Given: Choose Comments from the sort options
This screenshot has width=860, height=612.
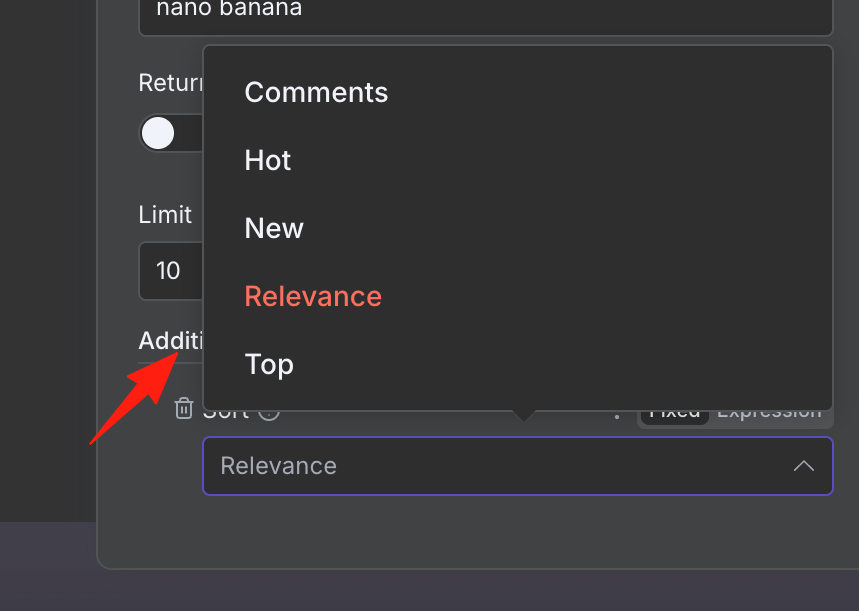Looking at the screenshot, I should (x=316, y=92).
